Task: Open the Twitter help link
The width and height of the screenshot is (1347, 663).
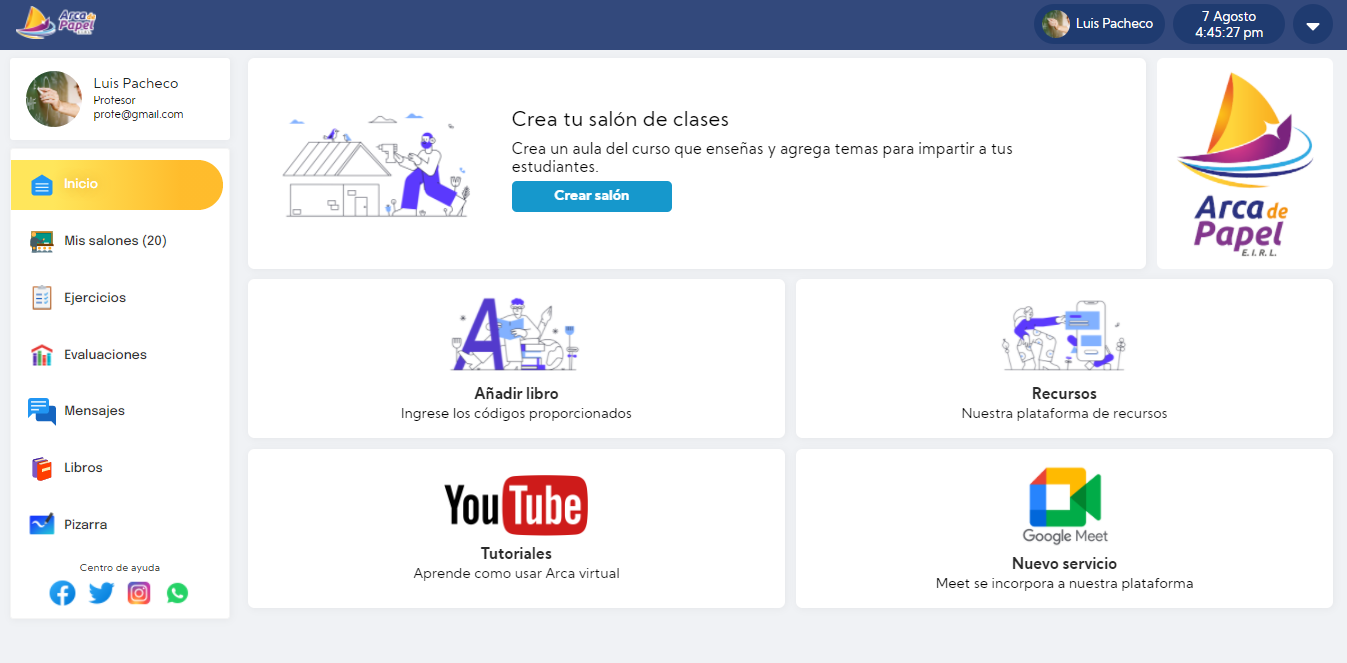Action: pos(101,593)
